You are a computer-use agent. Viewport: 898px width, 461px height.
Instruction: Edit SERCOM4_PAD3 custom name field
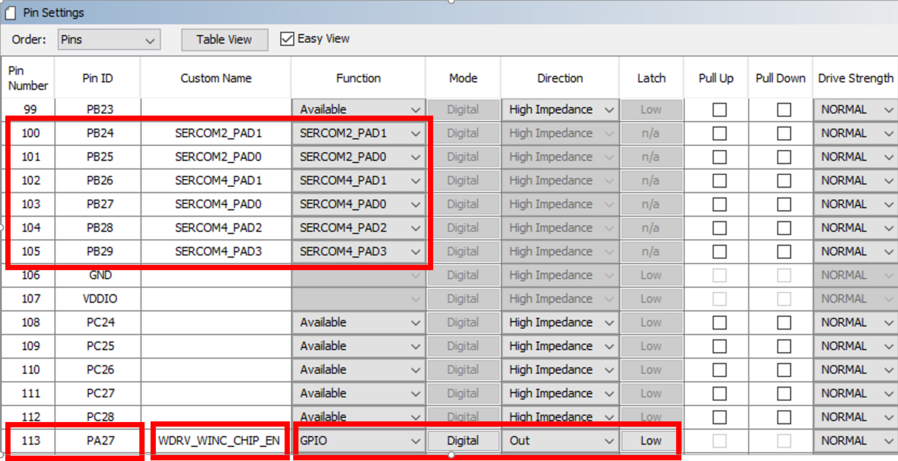click(216, 252)
